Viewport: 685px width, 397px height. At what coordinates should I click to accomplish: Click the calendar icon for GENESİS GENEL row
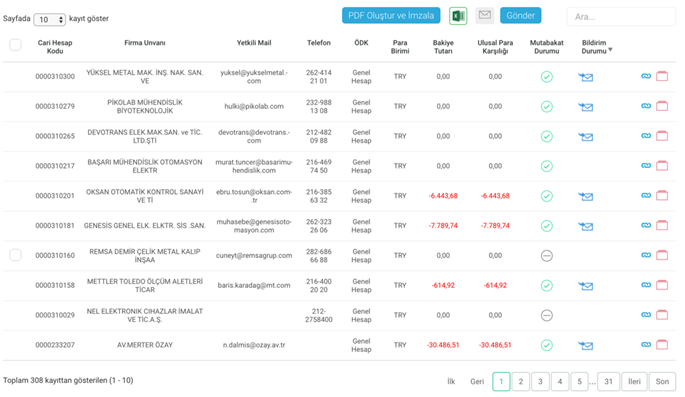[662, 225]
